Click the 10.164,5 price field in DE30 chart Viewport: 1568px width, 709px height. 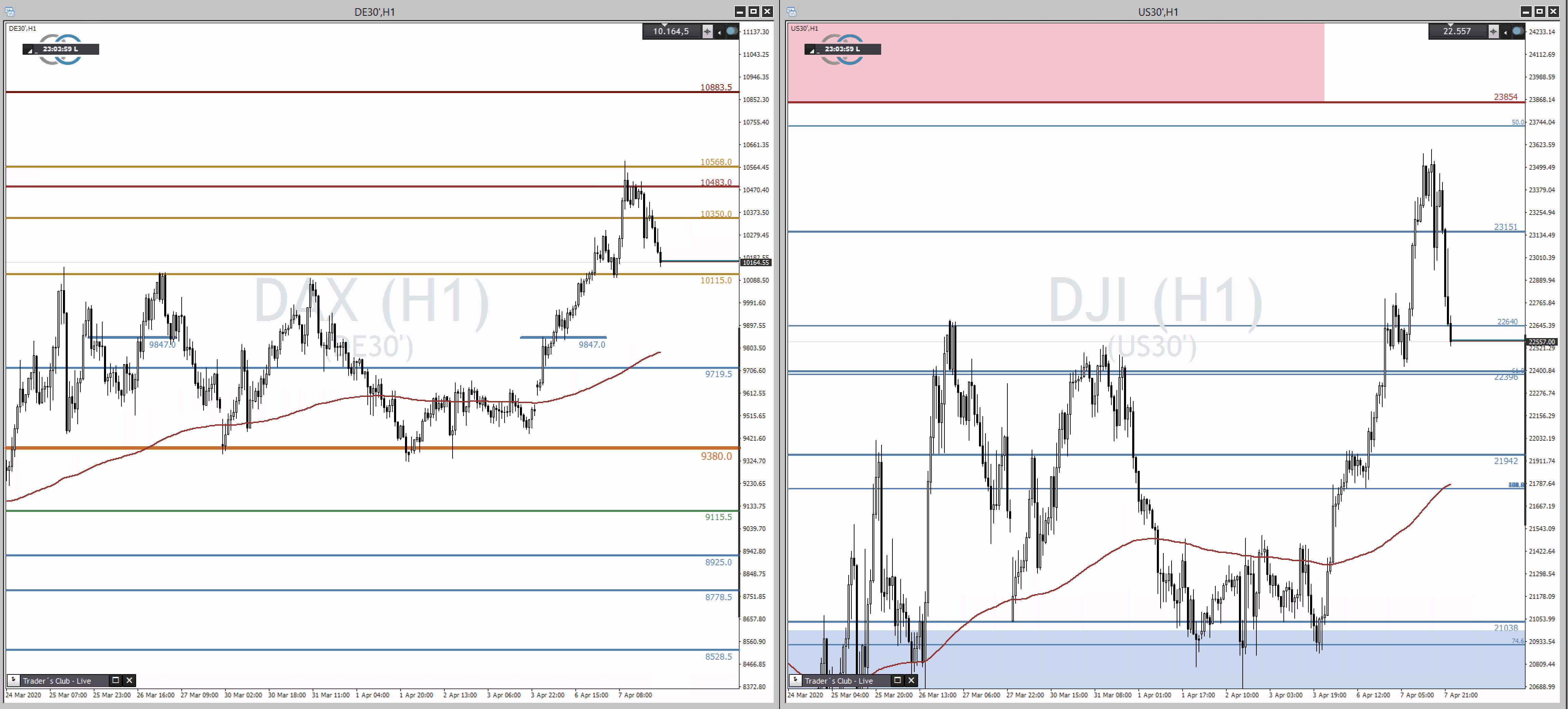[x=671, y=32]
